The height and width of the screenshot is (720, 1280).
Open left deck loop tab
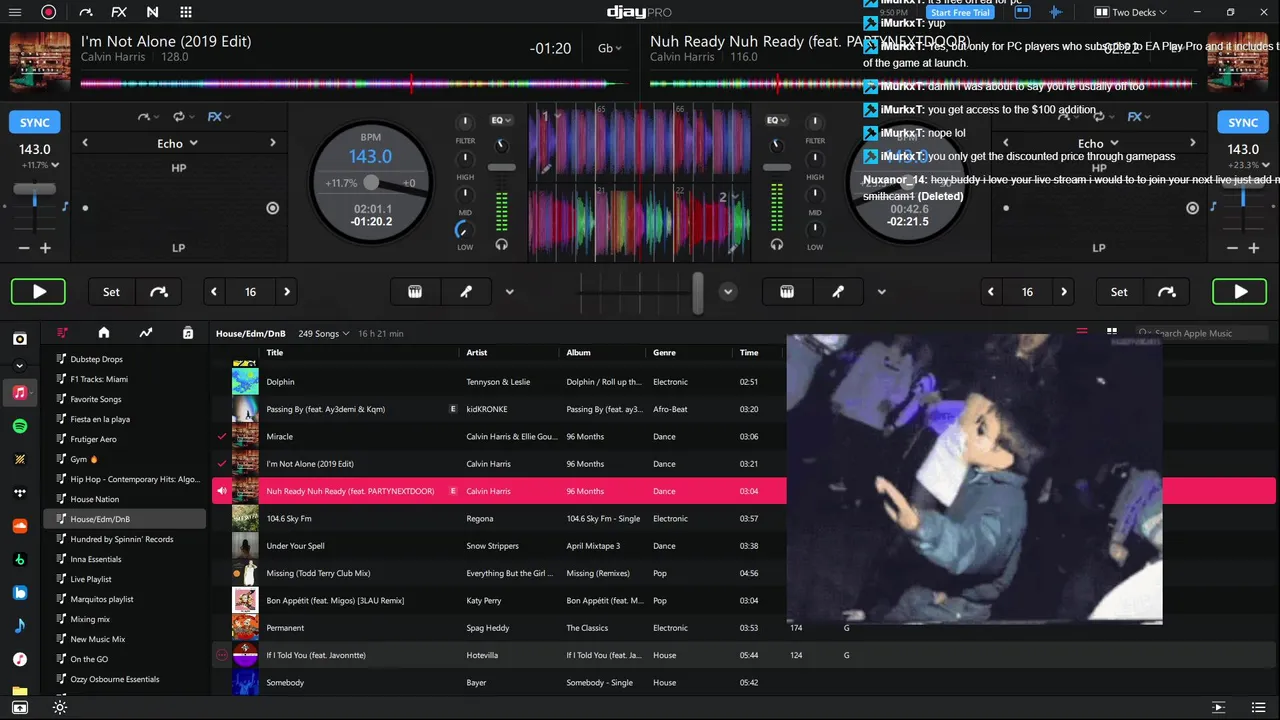point(182,117)
